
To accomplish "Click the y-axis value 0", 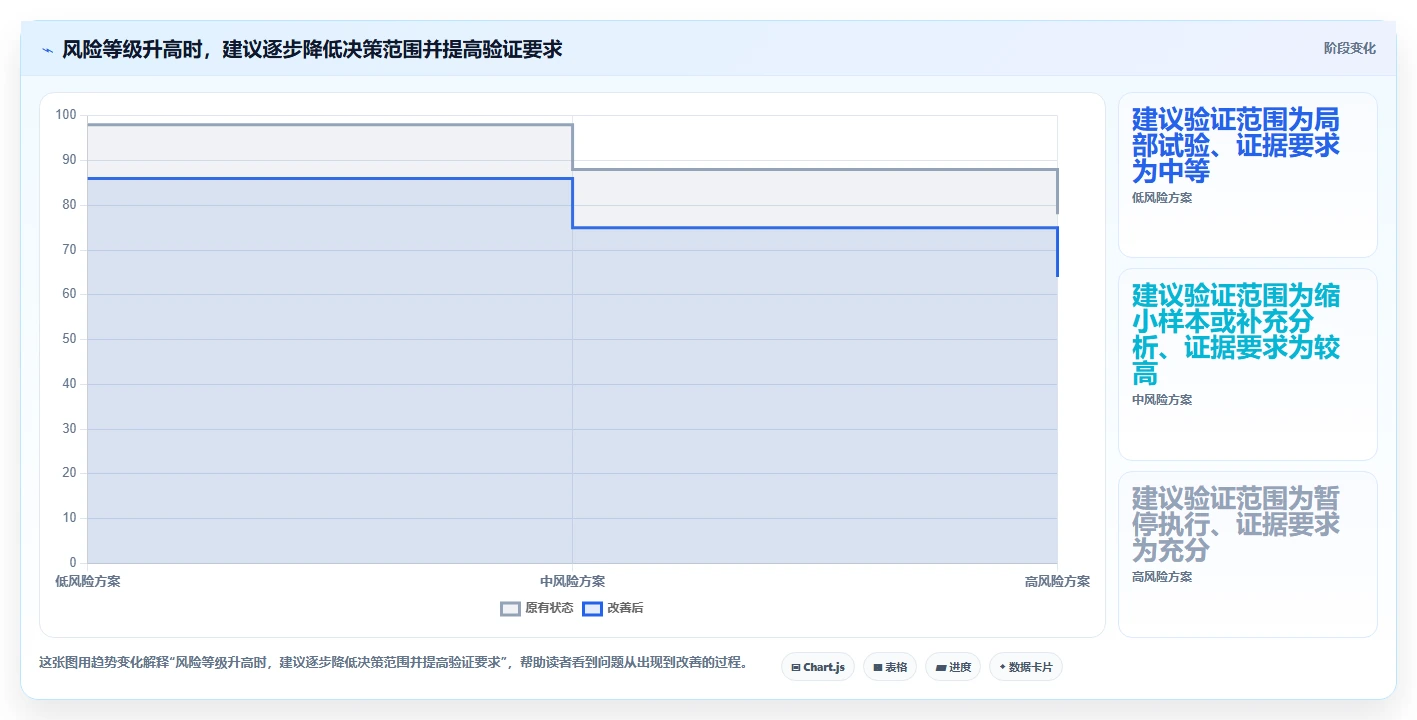I will tap(73, 563).
